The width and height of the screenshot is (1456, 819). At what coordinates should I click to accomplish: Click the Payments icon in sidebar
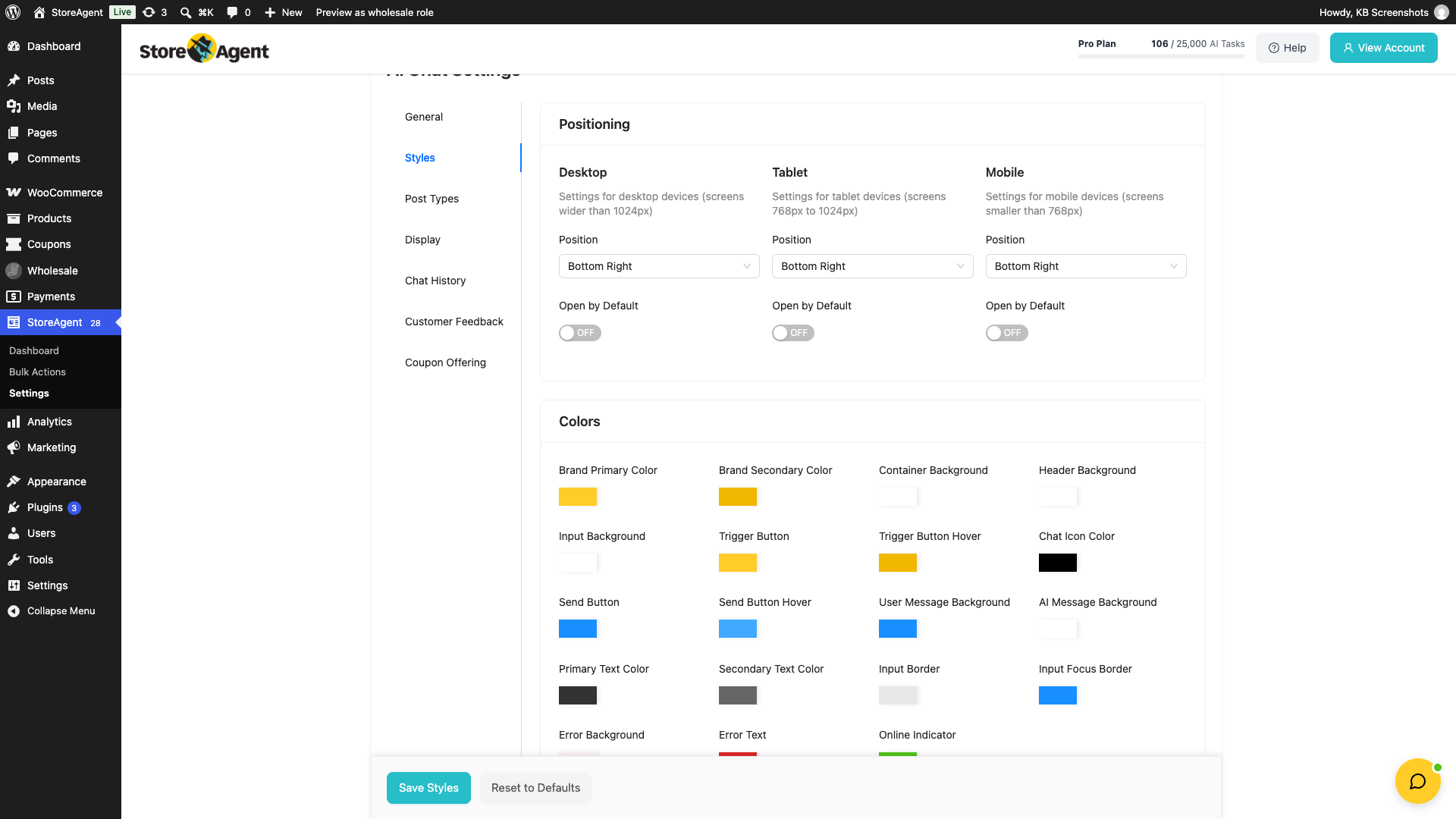tap(14, 297)
